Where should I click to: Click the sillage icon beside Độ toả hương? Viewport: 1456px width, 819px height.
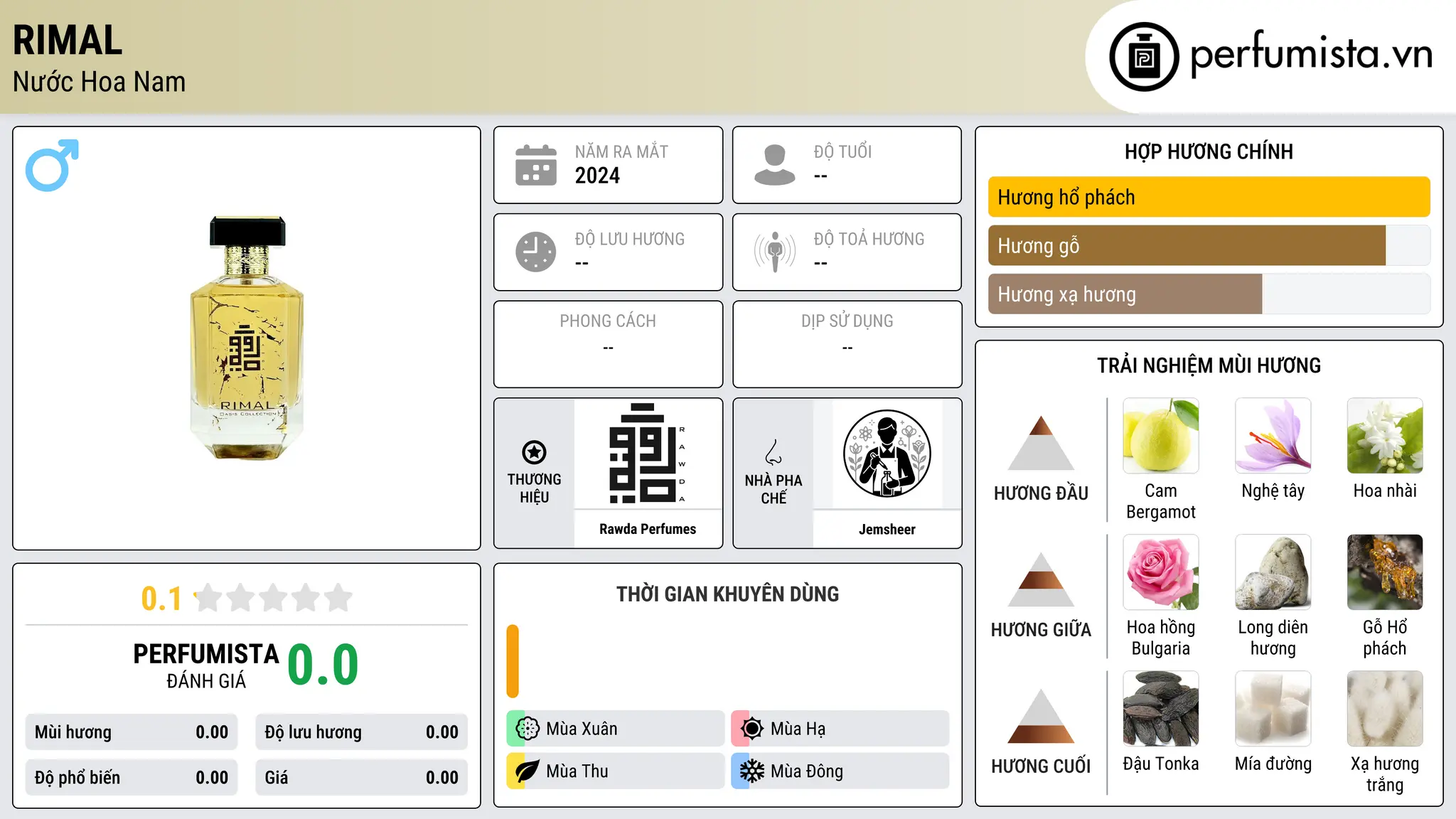tap(775, 252)
